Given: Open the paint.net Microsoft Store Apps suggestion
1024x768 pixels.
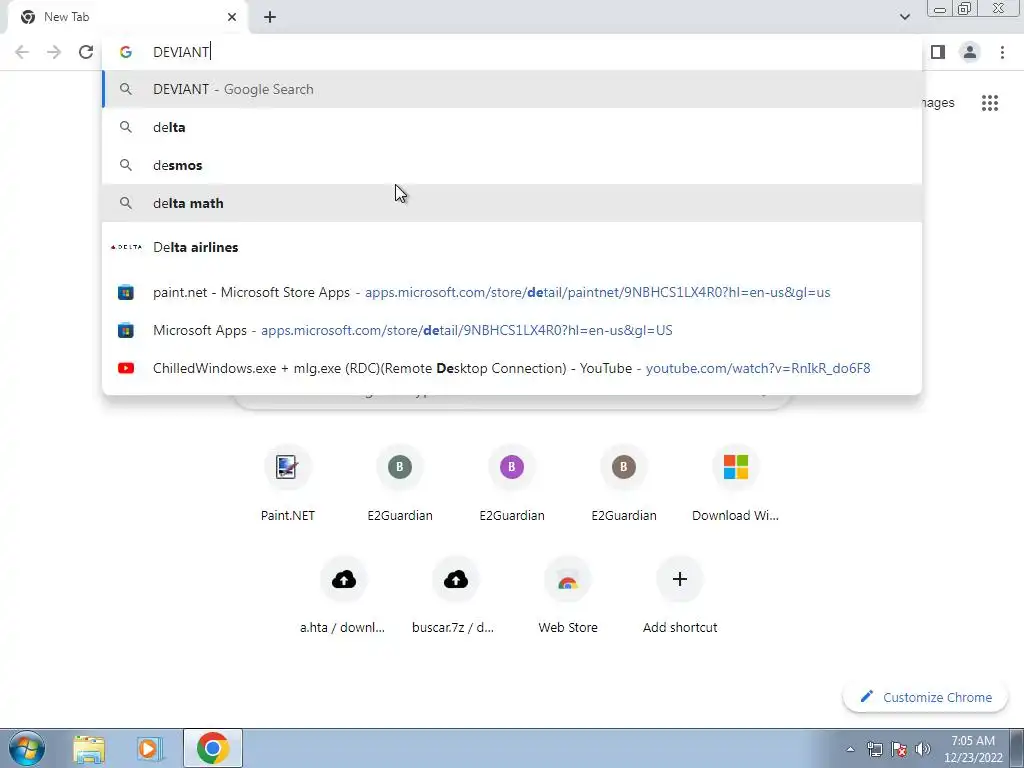Looking at the screenshot, I should pyautogui.click(x=512, y=293).
